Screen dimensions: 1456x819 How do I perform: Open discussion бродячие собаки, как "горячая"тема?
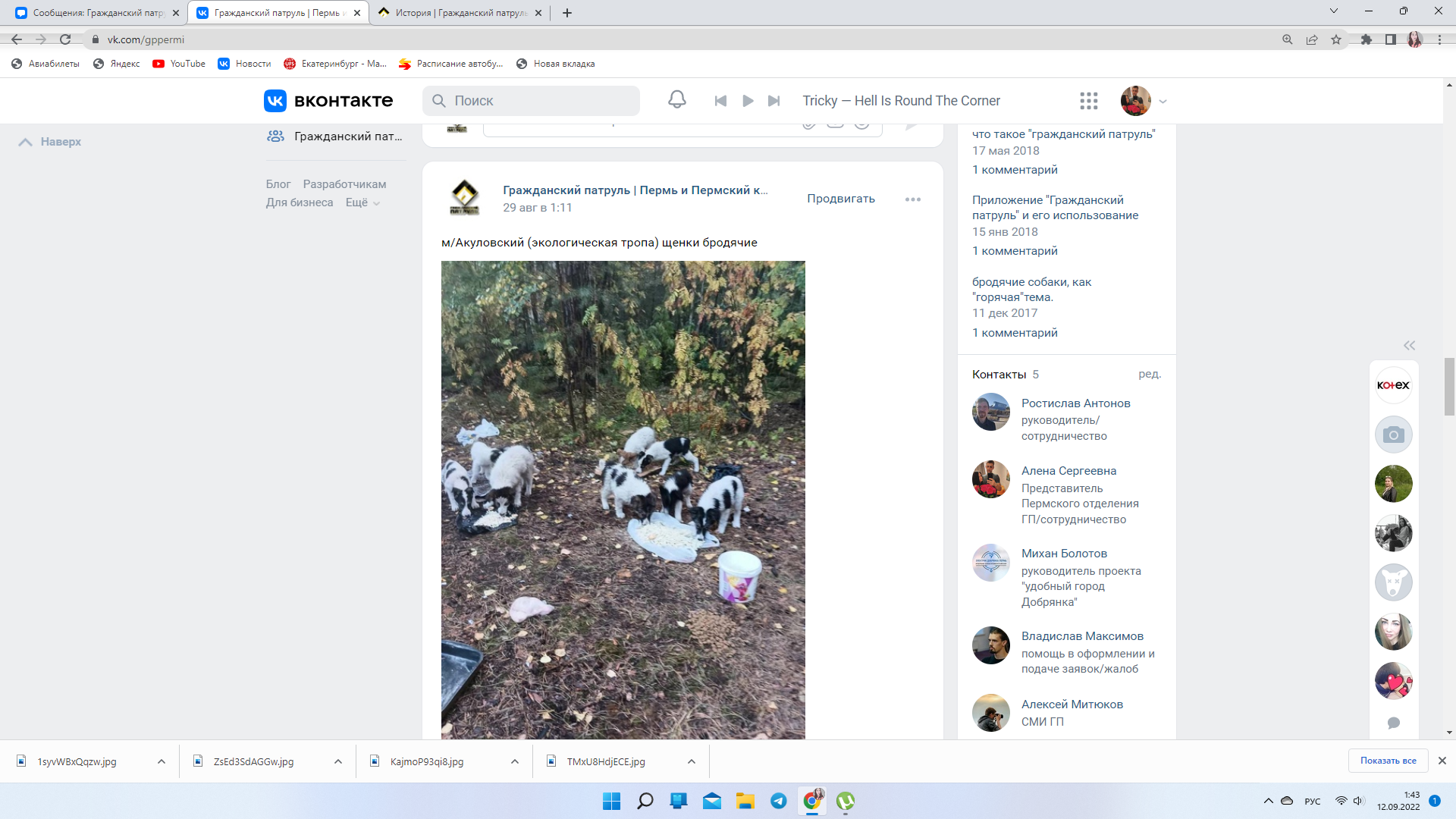point(1031,290)
